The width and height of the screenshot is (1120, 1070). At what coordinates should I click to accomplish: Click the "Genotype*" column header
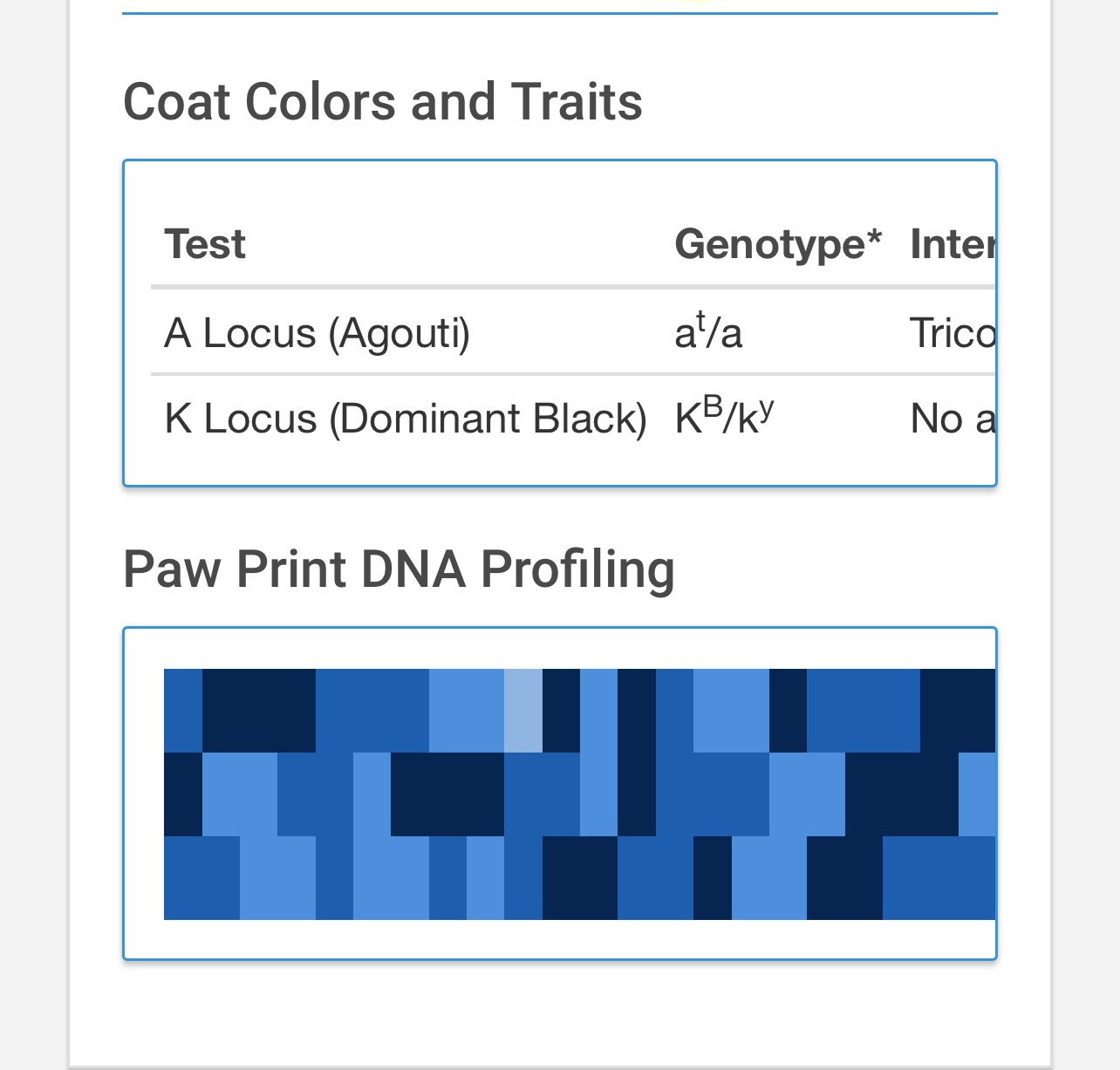click(778, 244)
